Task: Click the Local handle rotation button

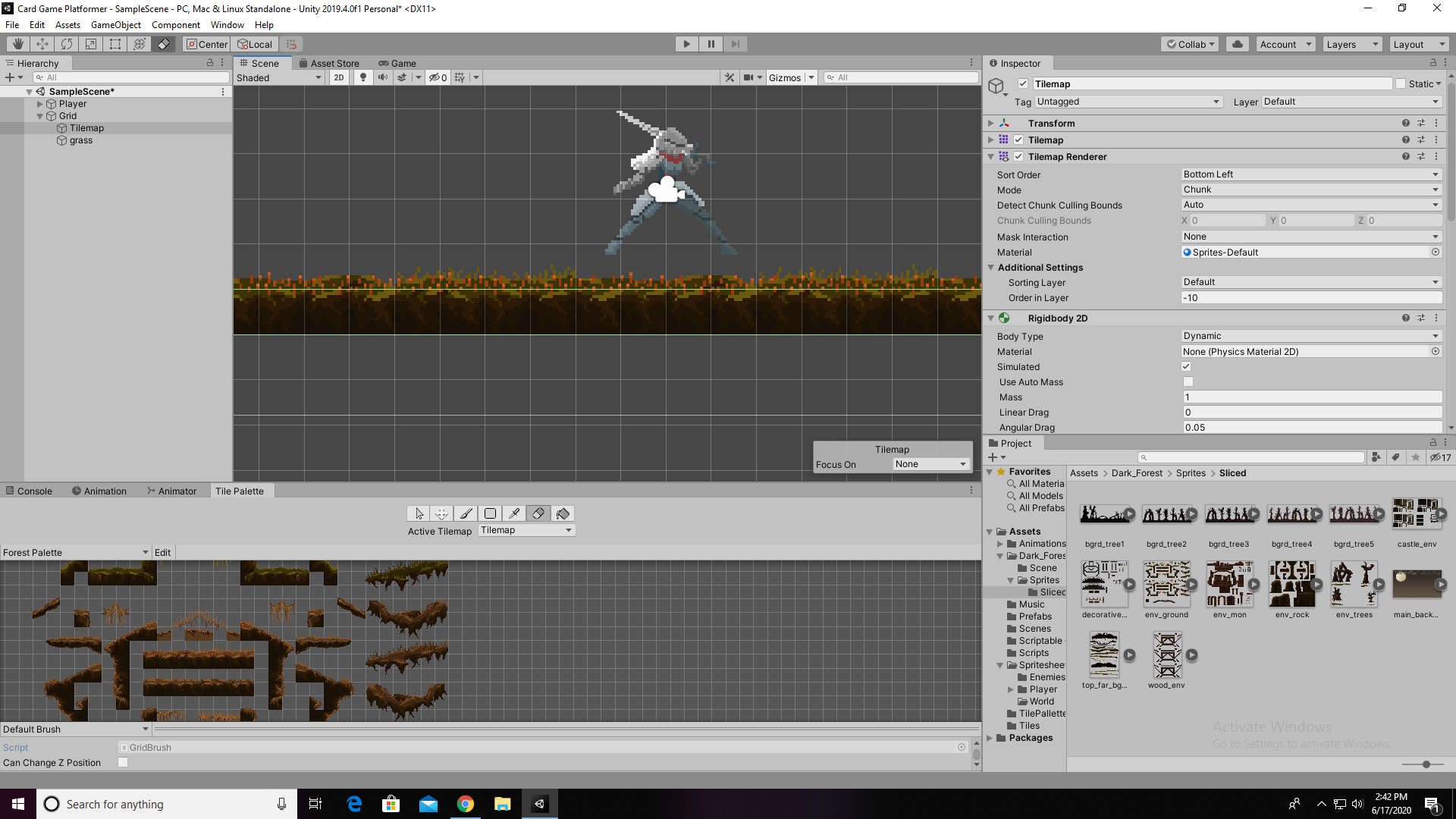Action: click(x=255, y=44)
